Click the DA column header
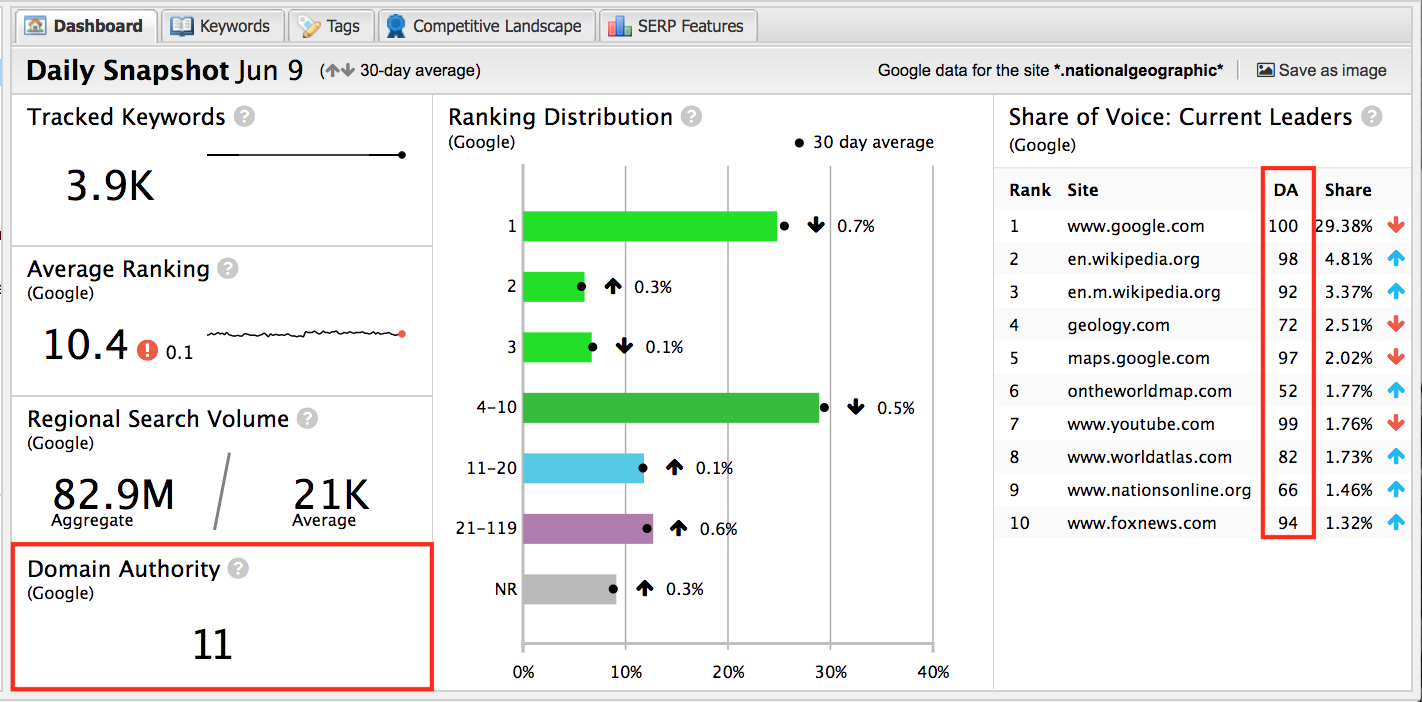 (1286, 190)
